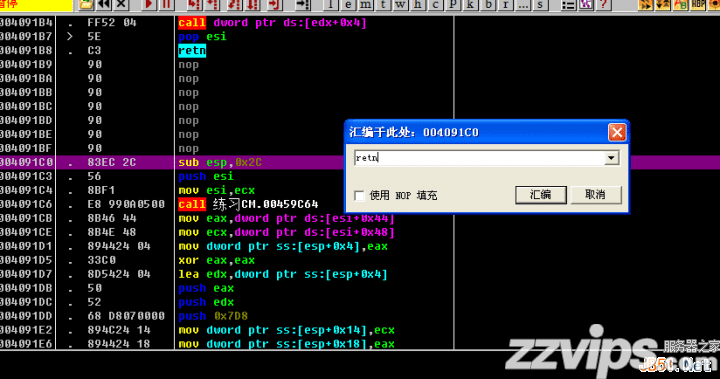The image size is (720, 379).
Task: Show Windows list (w button)
Action: pyautogui.click(x=400, y=5)
